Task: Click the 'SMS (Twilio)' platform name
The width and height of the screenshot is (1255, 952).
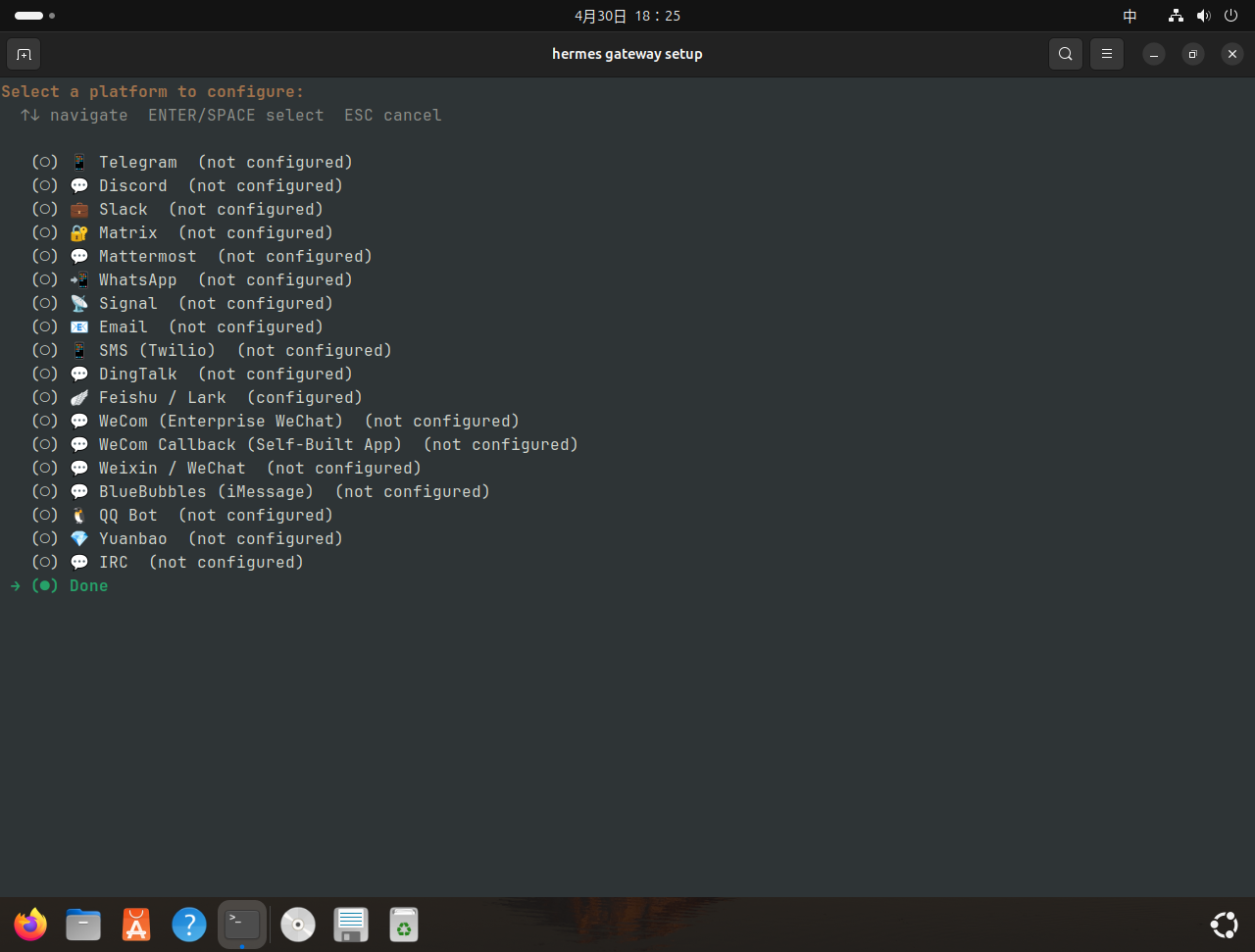Action: tap(158, 351)
